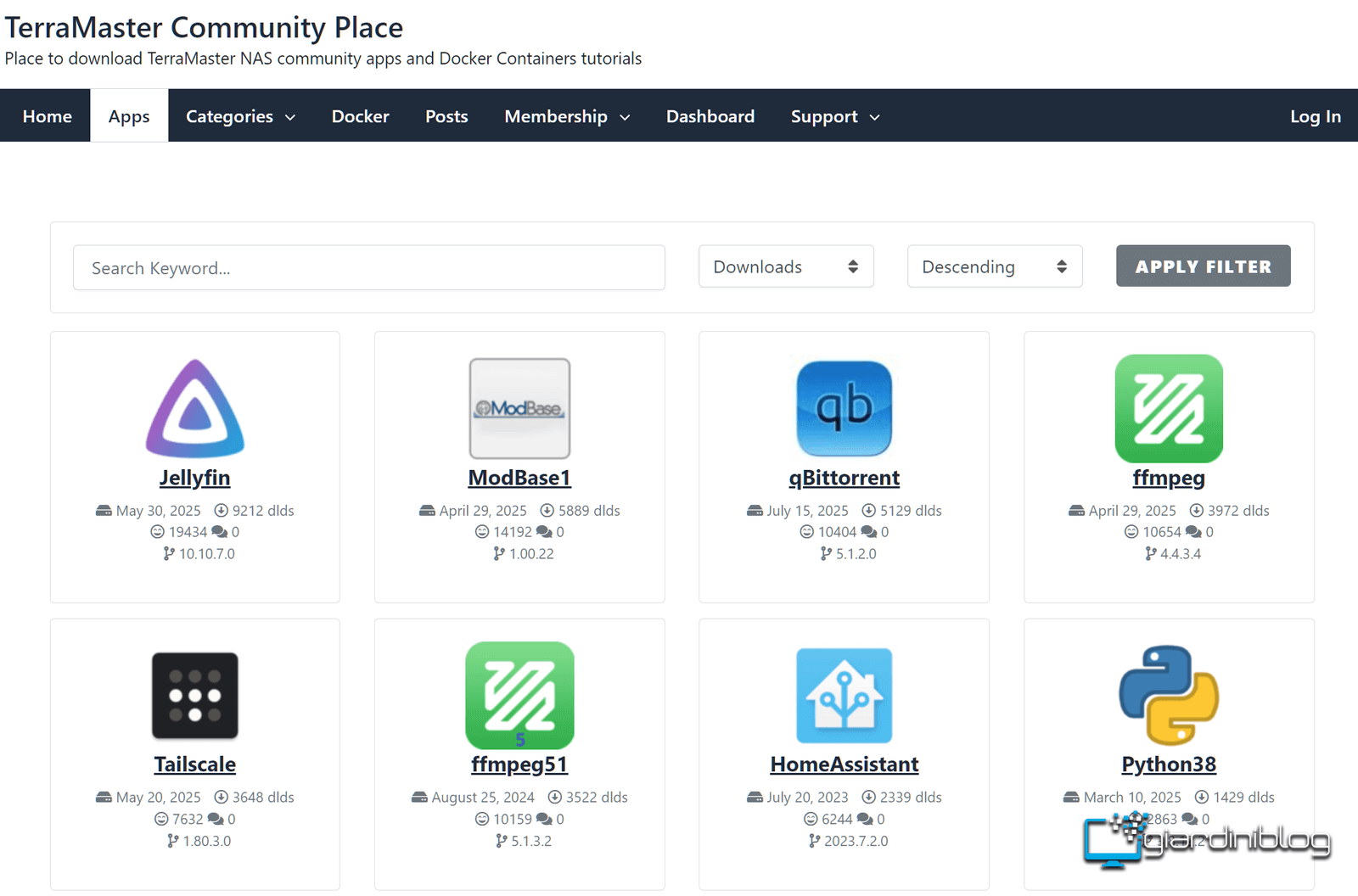
Task: Open the Tailscale app logo
Action: click(195, 696)
